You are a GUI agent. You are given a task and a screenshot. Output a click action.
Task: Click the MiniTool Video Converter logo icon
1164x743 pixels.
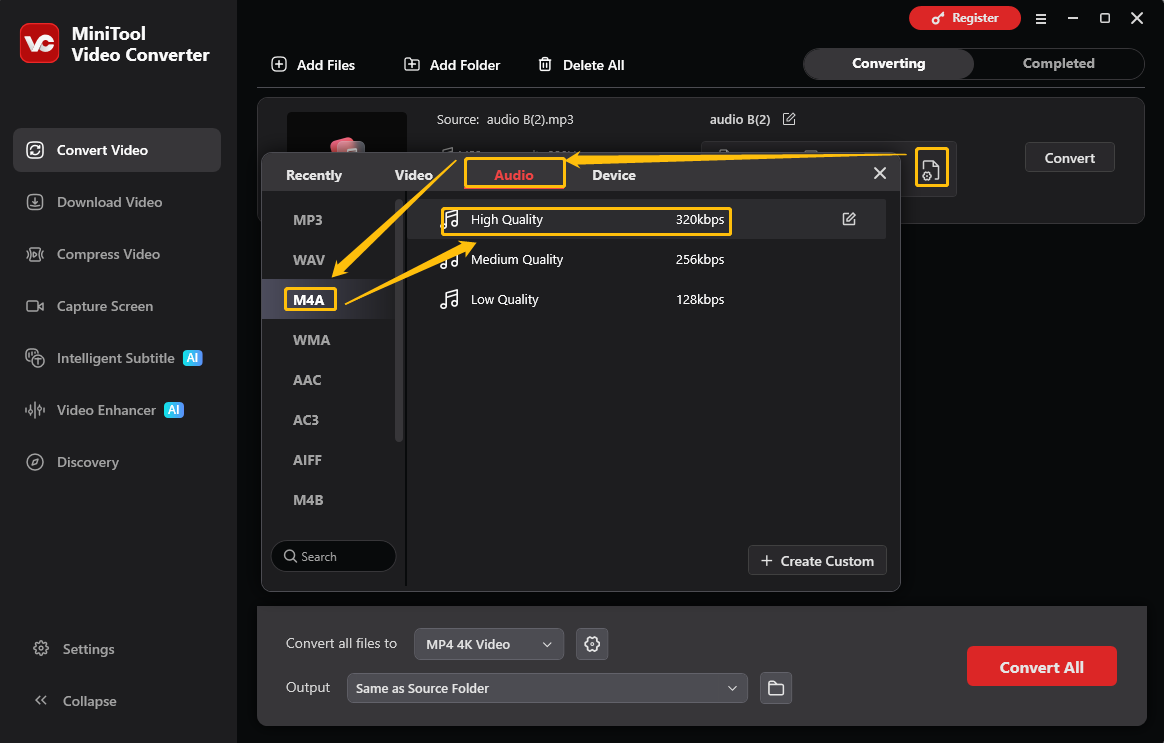click(x=39, y=44)
